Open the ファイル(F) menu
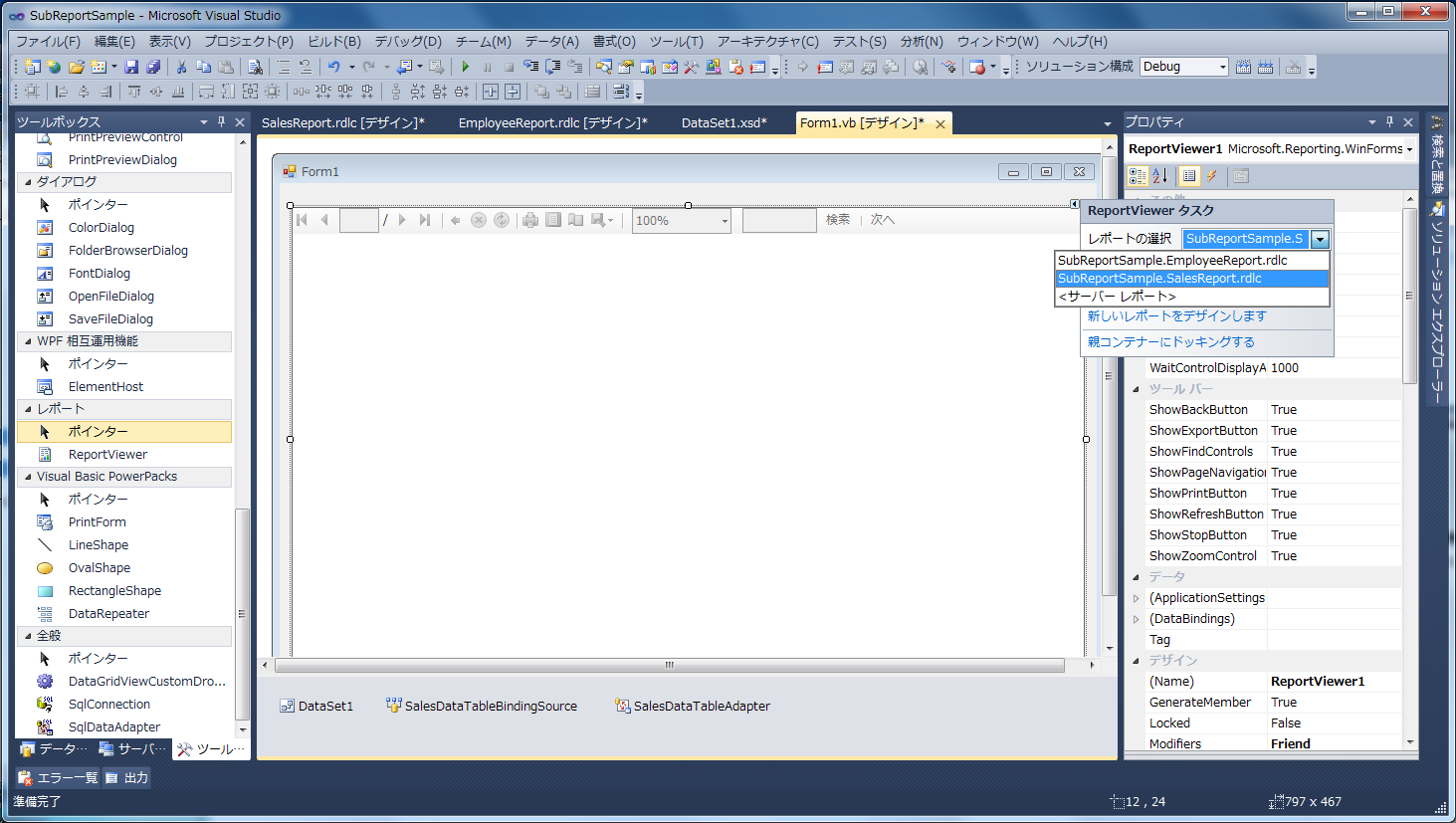This screenshot has width=1456, height=823. tap(48, 42)
